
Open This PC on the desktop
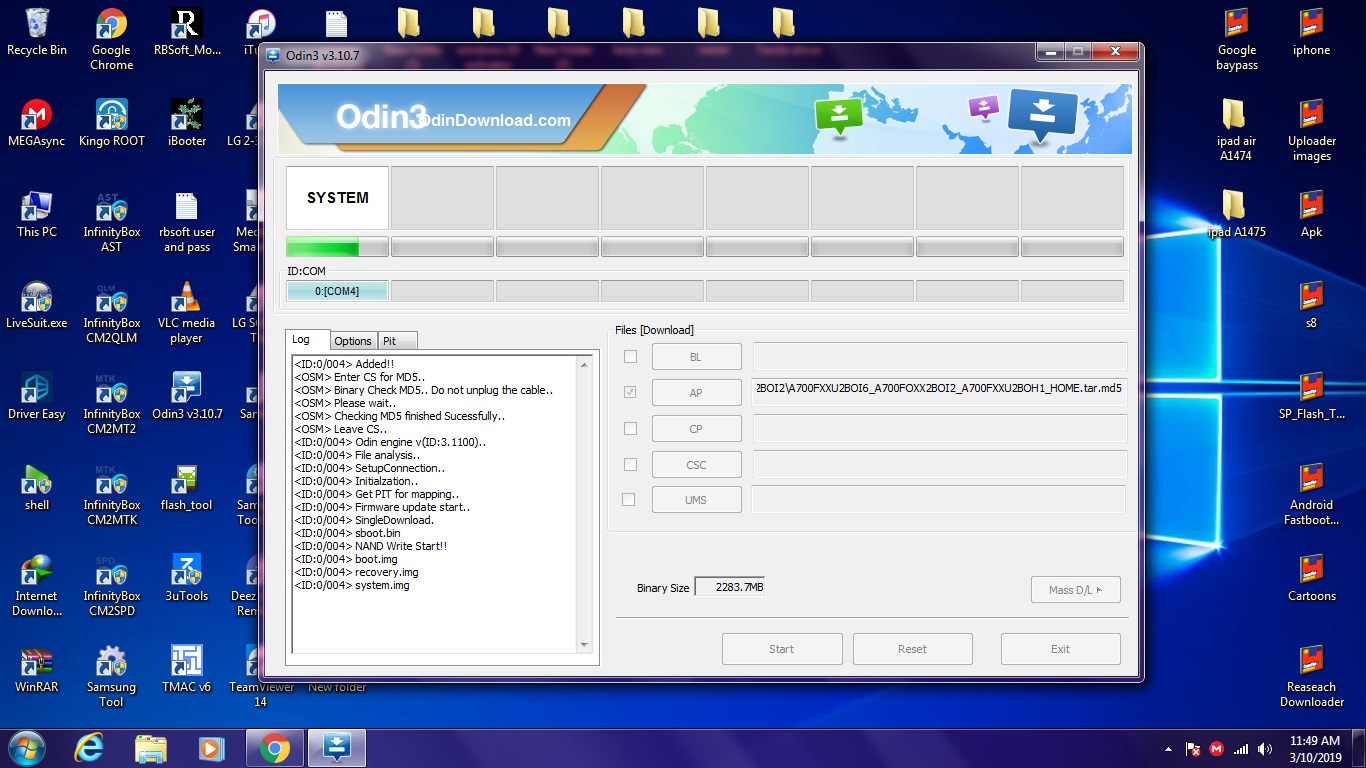pos(37,215)
